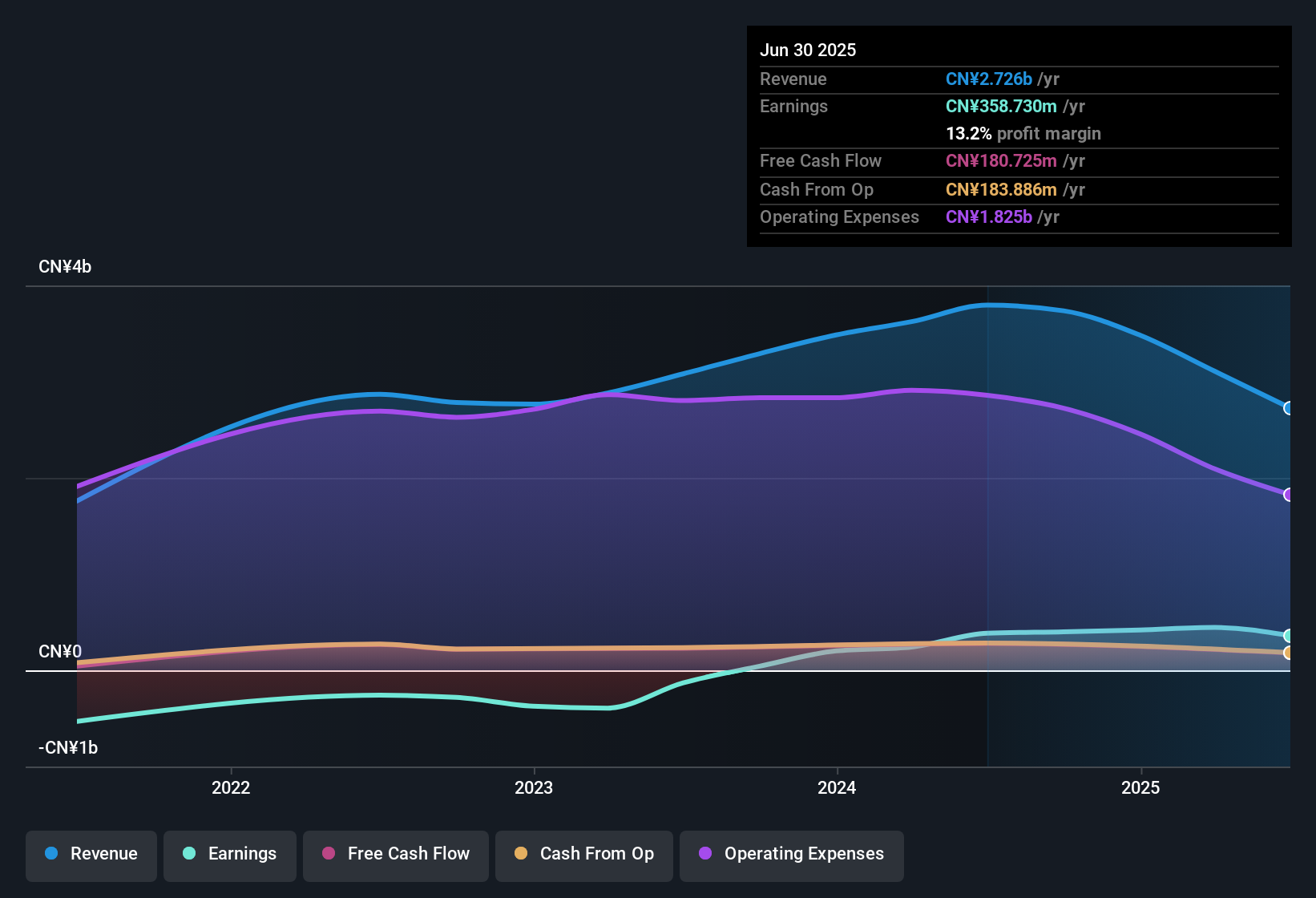The image size is (1316, 898).
Task: Click the Revenue row label in tooltip
Action: coord(793,79)
